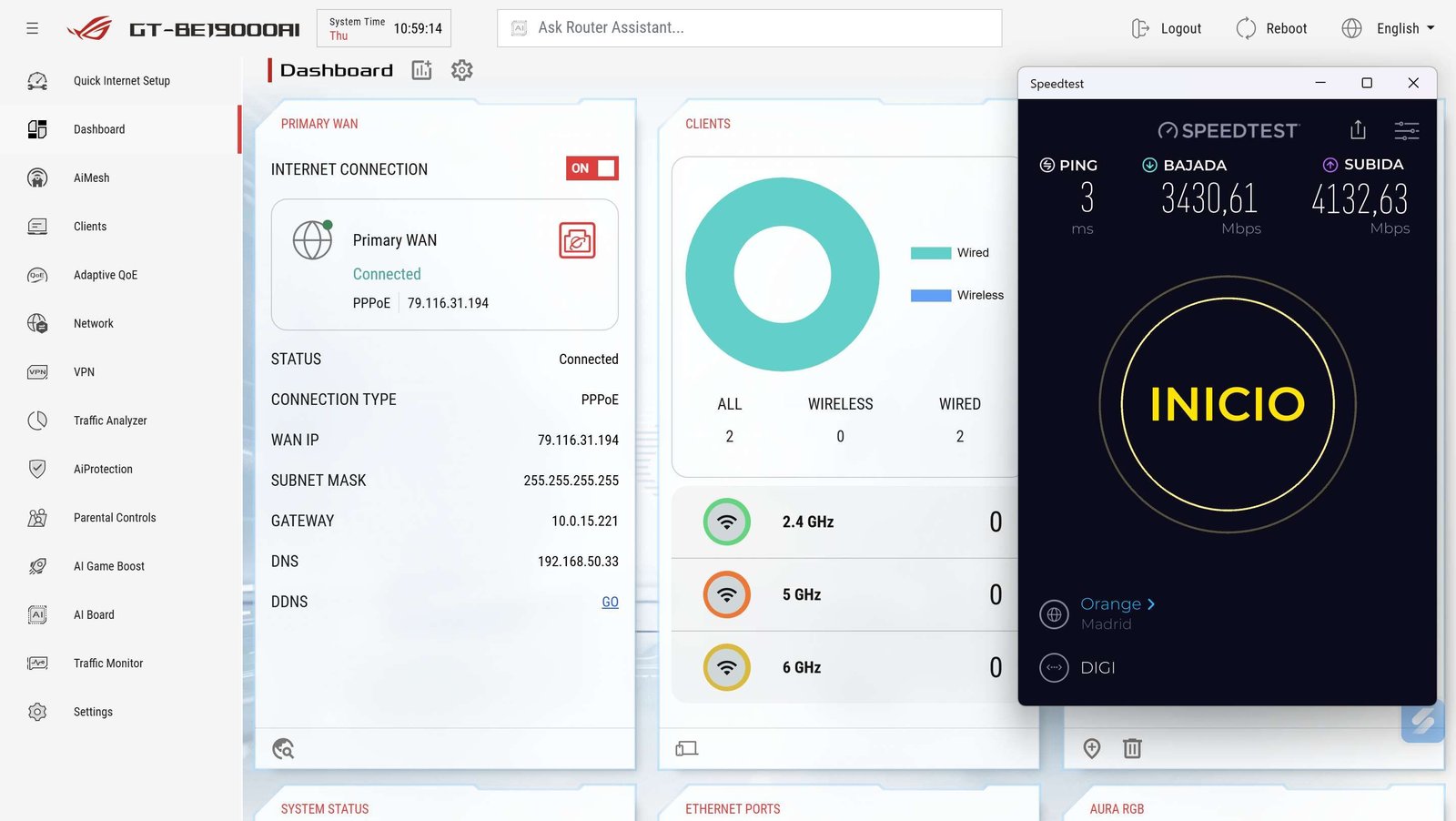Click inside the Ask Router Assistant field
Viewport: 1456px width, 821px height.
[748, 27]
